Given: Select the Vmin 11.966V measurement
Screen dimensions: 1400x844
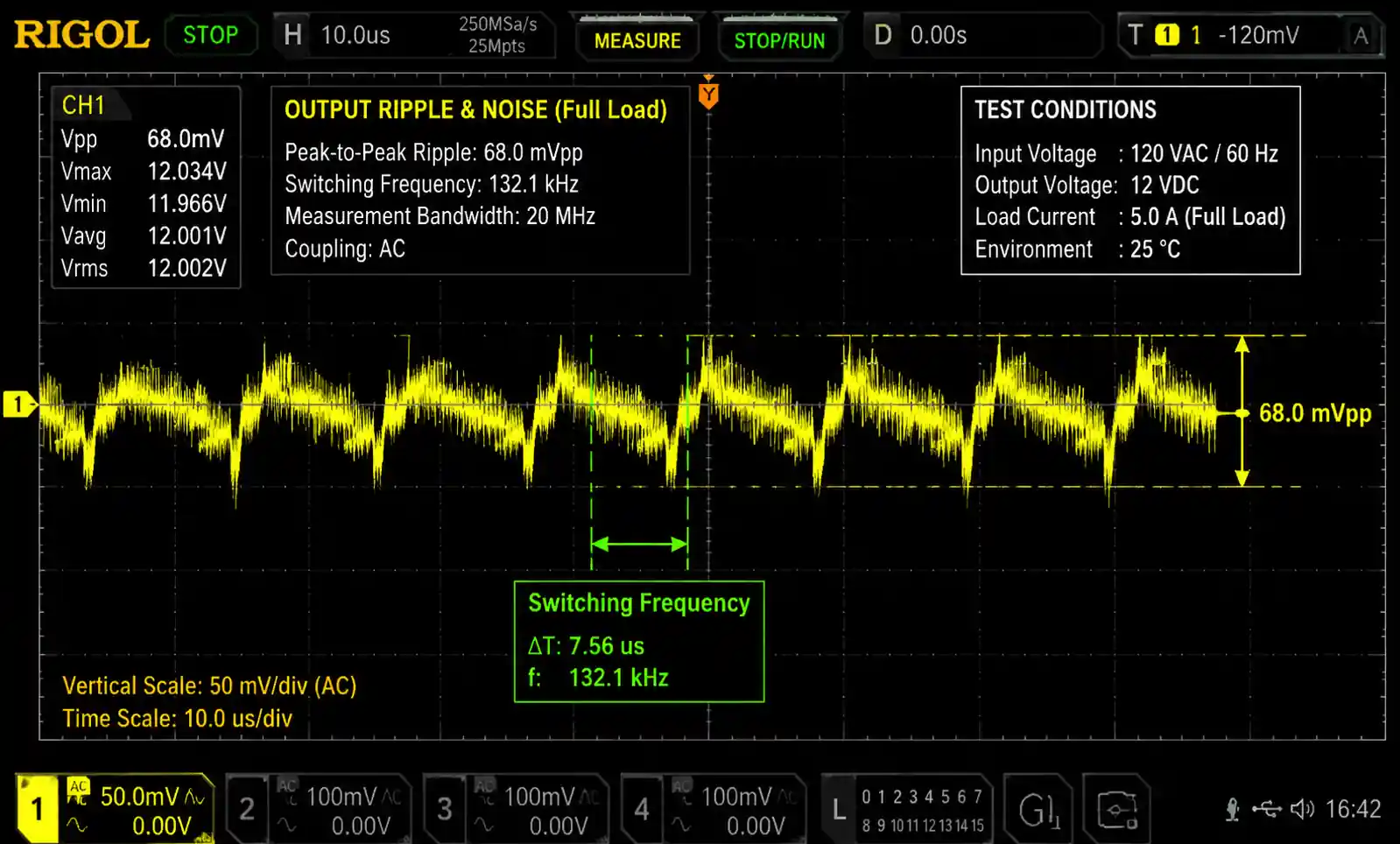Looking at the screenshot, I should click(144, 203).
